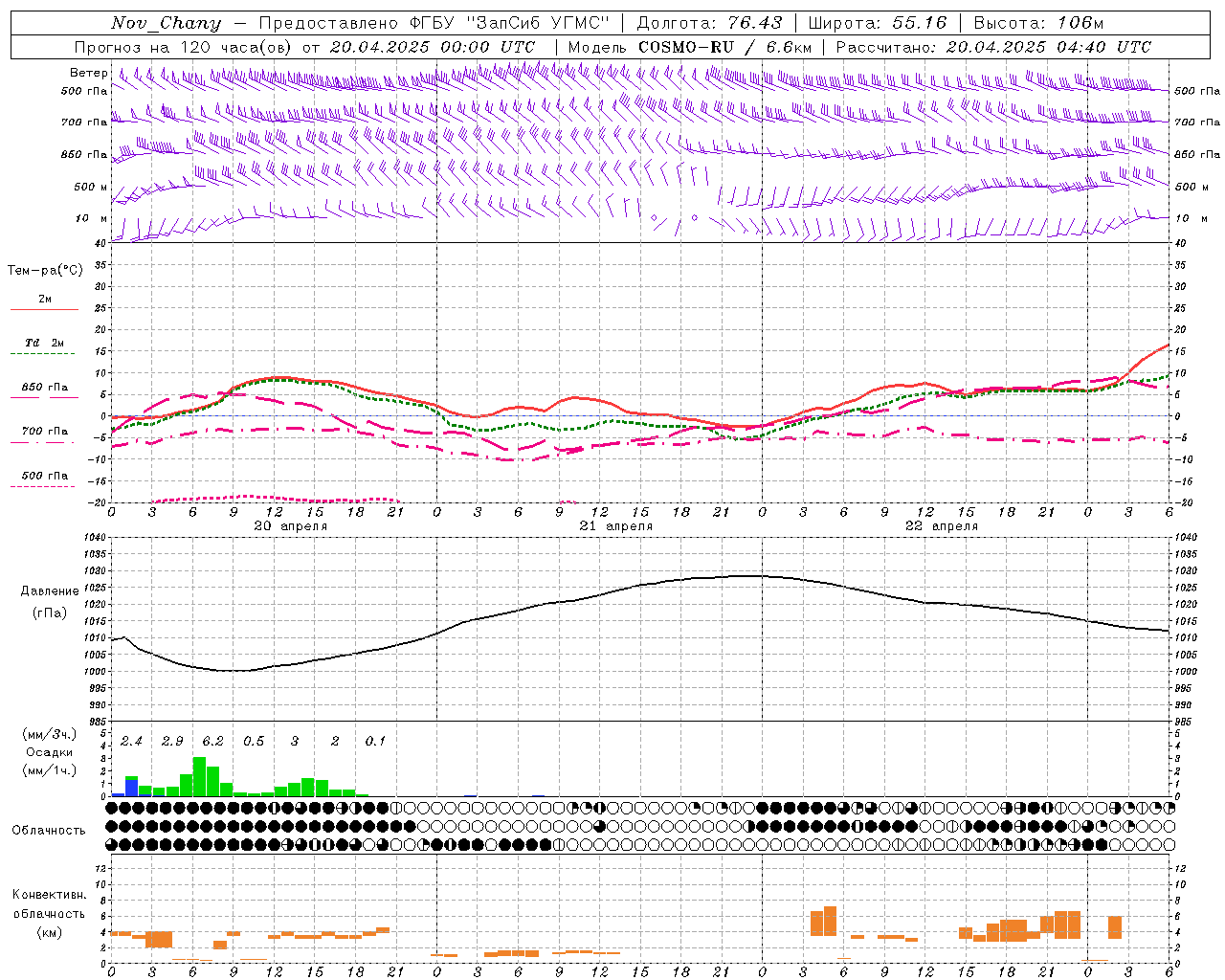The height and width of the screenshot is (980, 1225).
Task: Click the computed time 20.04.2025 04:40 UTC
Action: pyautogui.click(x=1049, y=47)
